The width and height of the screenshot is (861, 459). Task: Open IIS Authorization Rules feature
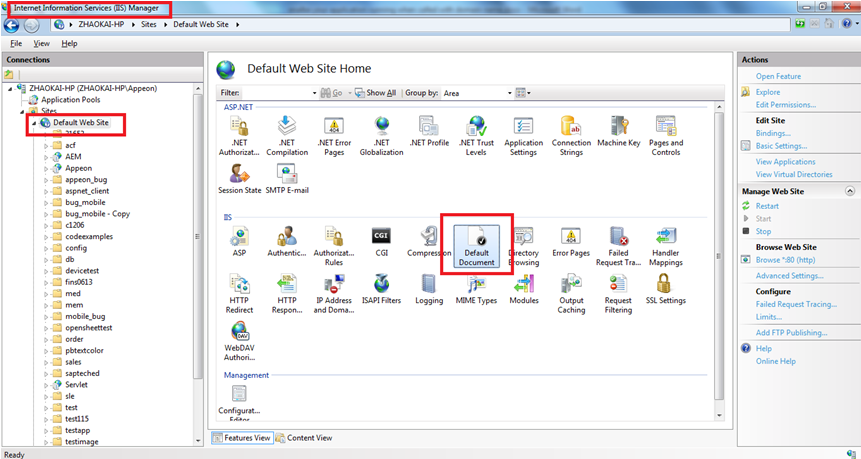coord(334,246)
